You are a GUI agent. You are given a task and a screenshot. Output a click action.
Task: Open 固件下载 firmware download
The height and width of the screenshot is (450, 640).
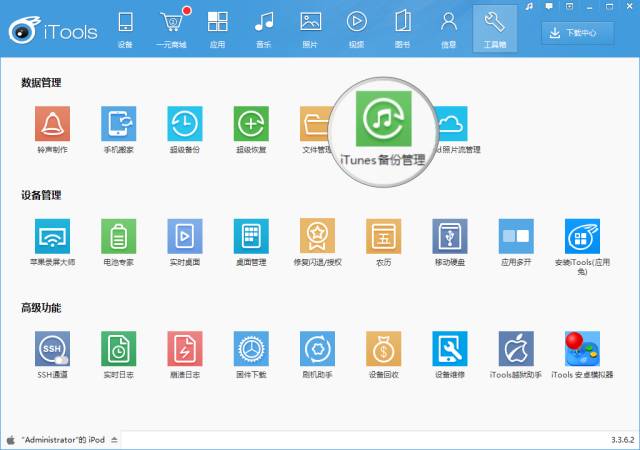251,348
